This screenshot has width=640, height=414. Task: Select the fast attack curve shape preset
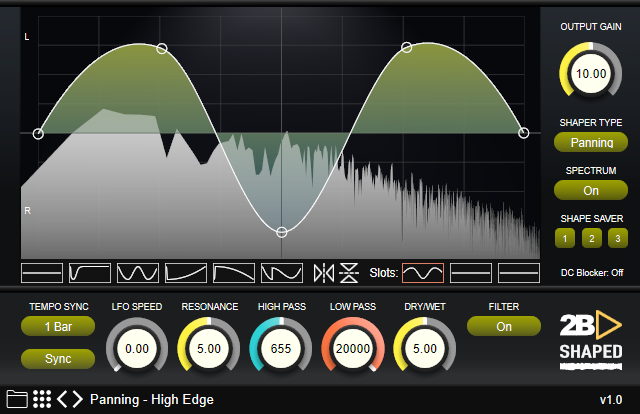pos(90,273)
